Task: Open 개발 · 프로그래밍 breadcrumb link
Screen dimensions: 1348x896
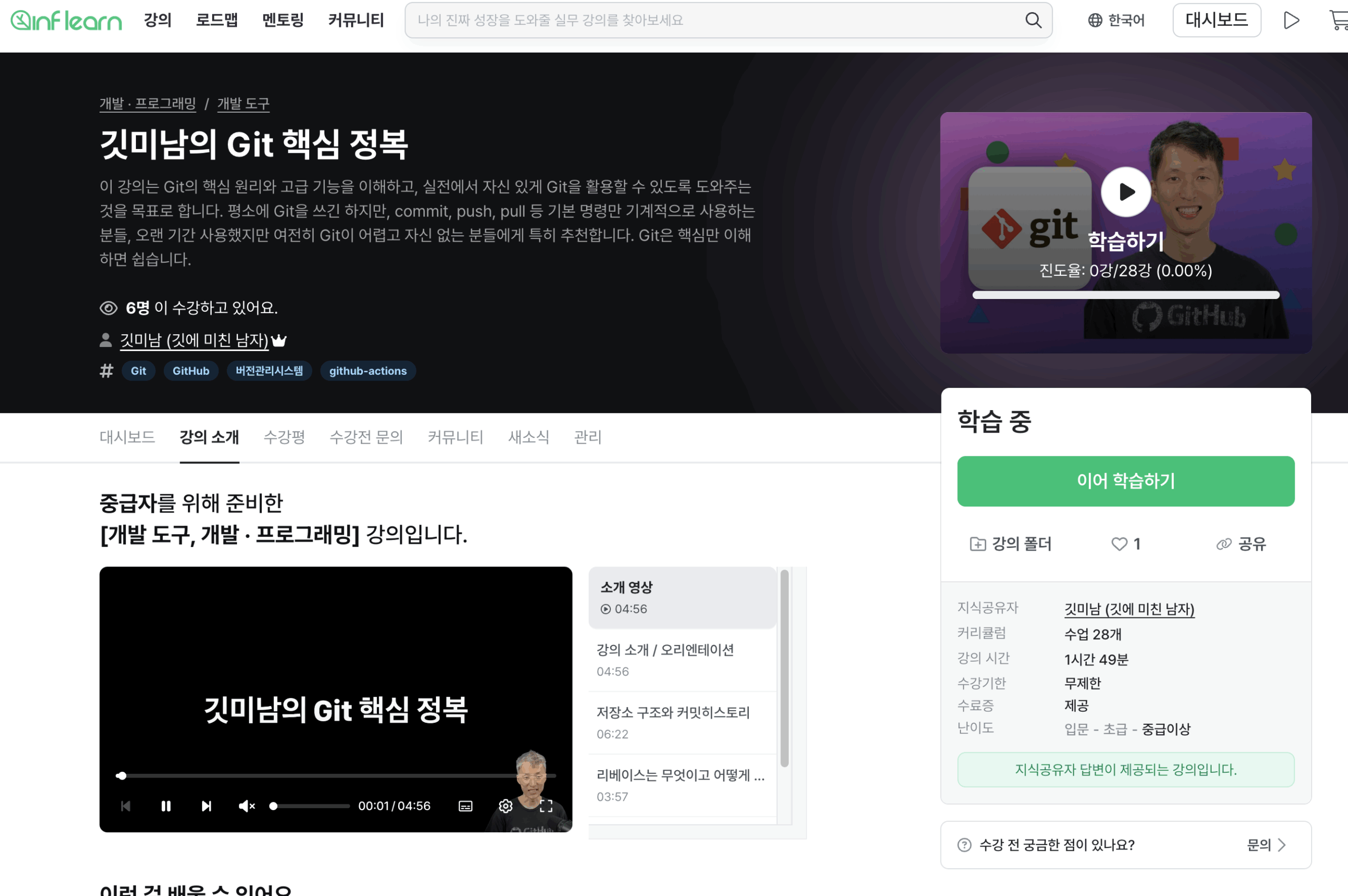Action: tap(147, 103)
